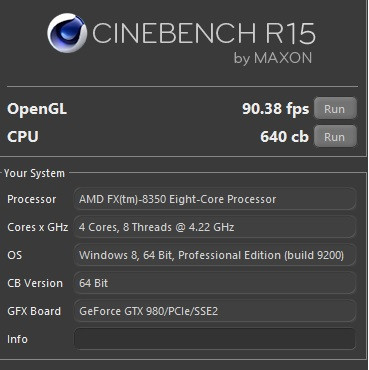Click the CPU benchmark label
This screenshot has height=370, width=369.
click(23, 137)
